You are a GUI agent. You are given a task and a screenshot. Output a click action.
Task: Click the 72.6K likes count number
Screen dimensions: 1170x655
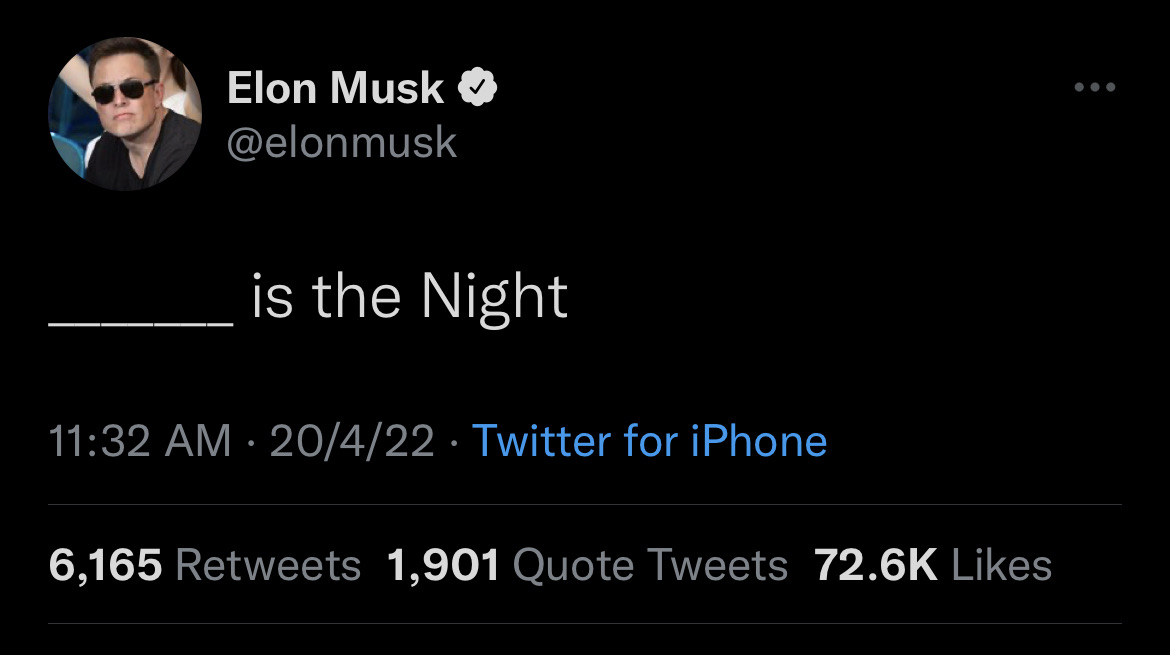click(876, 566)
